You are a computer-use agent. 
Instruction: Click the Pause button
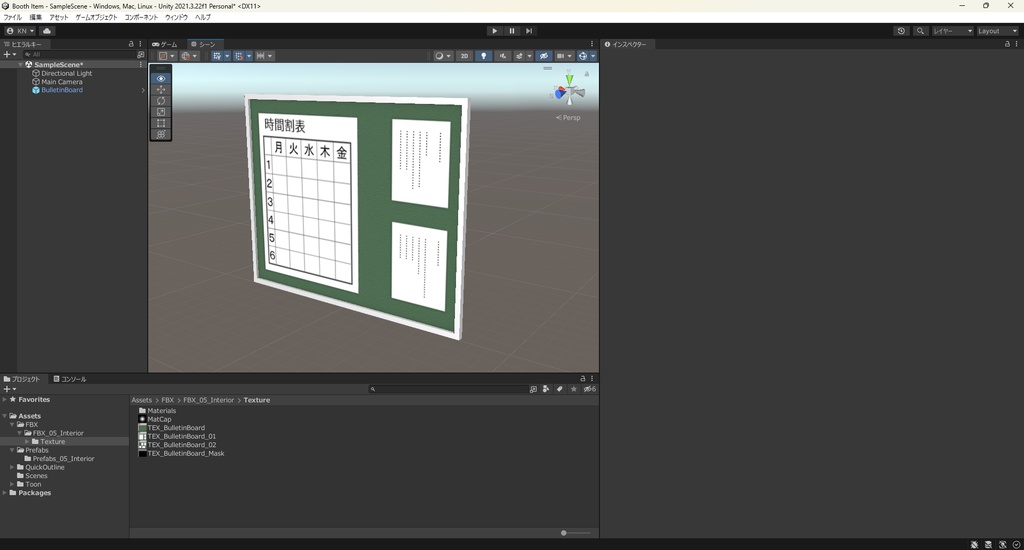click(512, 31)
